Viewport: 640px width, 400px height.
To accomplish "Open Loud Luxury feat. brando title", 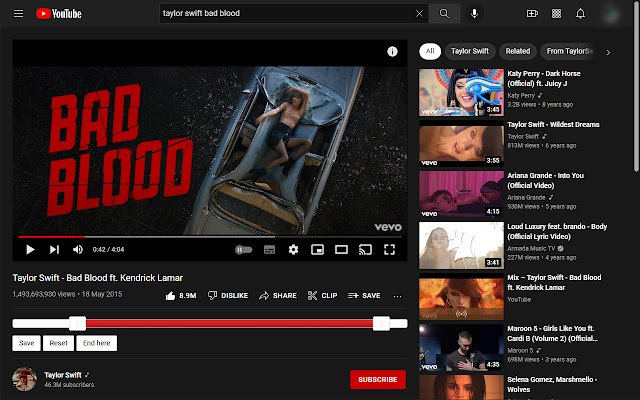I will [557, 231].
